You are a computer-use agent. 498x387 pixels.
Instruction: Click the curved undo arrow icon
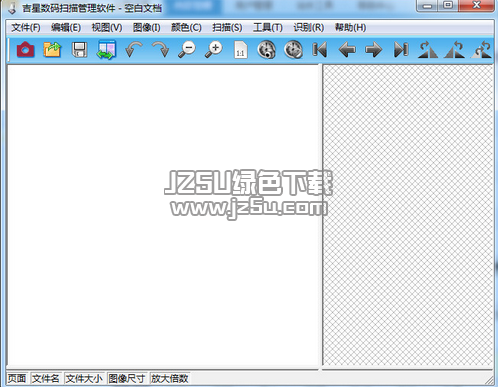pyautogui.click(x=133, y=50)
